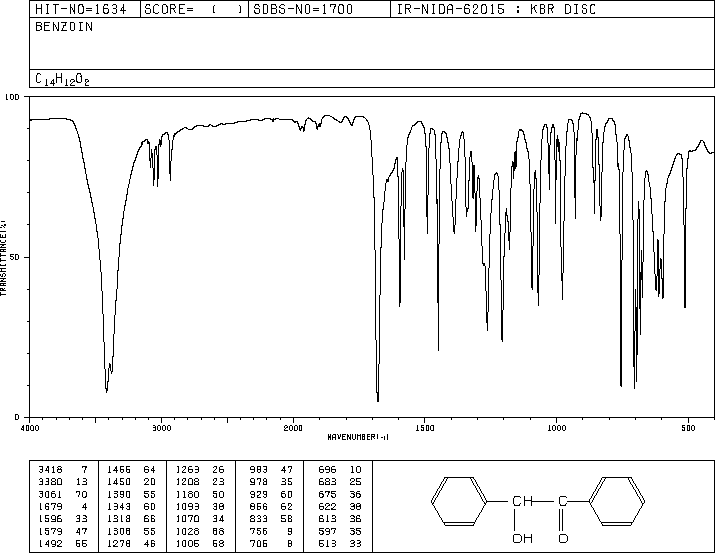Image resolution: width=715 pixels, height=553 pixels.
Task: Click the 50 tick on transmittance axis
Action: [x=15, y=257]
